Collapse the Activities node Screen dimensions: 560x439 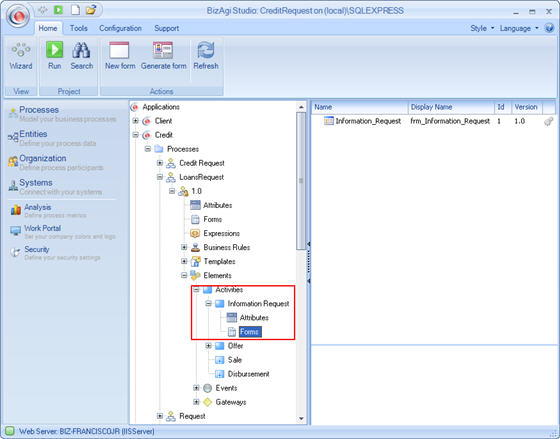196,290
